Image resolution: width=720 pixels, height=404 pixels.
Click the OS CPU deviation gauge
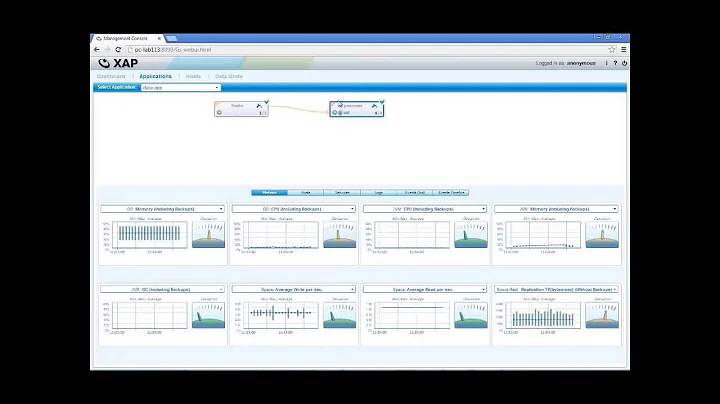click(x=339, y=235)
